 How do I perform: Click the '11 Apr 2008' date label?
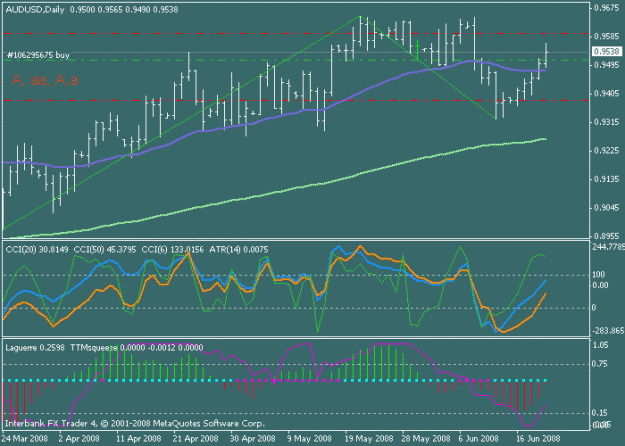point(139,439)
